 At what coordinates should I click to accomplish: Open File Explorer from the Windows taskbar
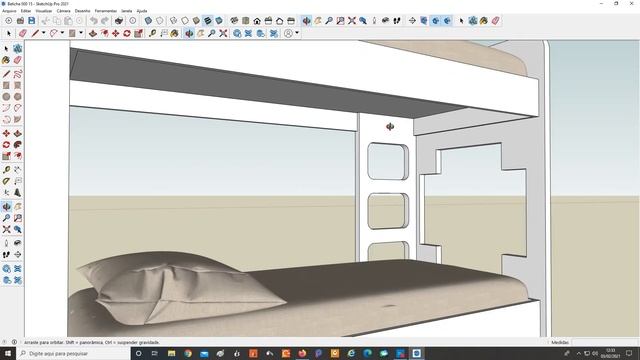click(171, 353)
